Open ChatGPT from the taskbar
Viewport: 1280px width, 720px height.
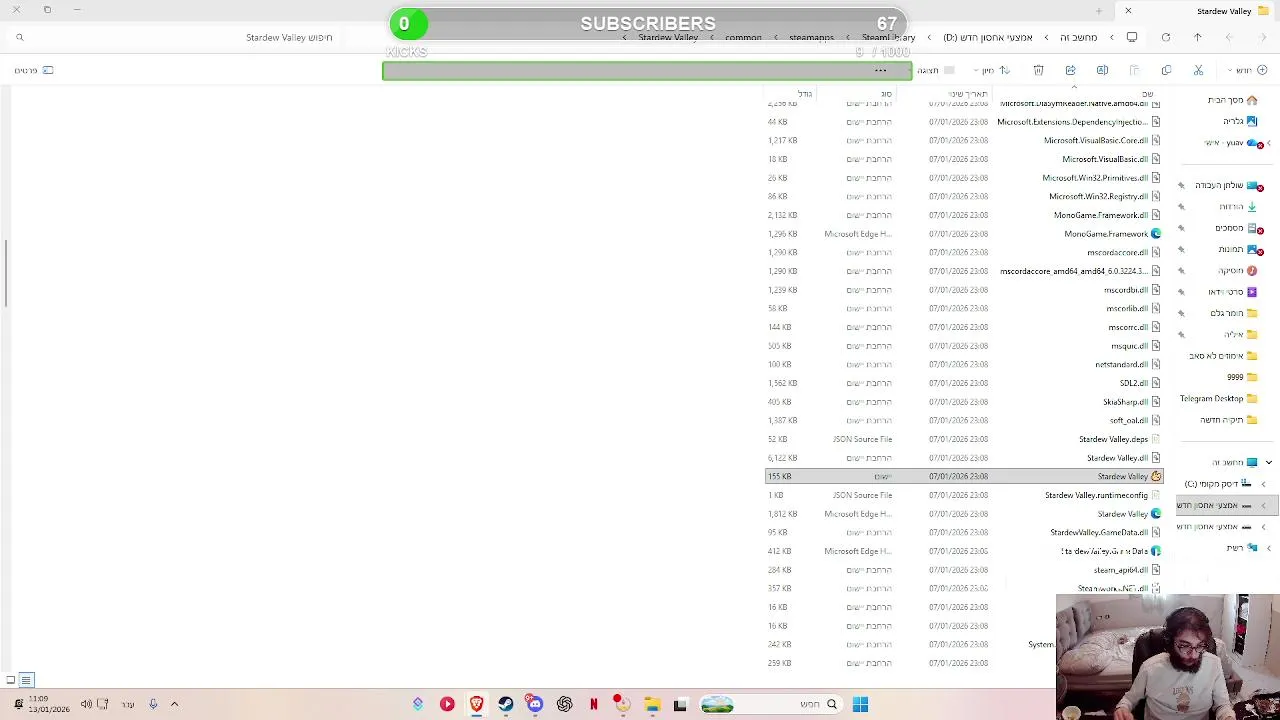click(x=564, y=705)
